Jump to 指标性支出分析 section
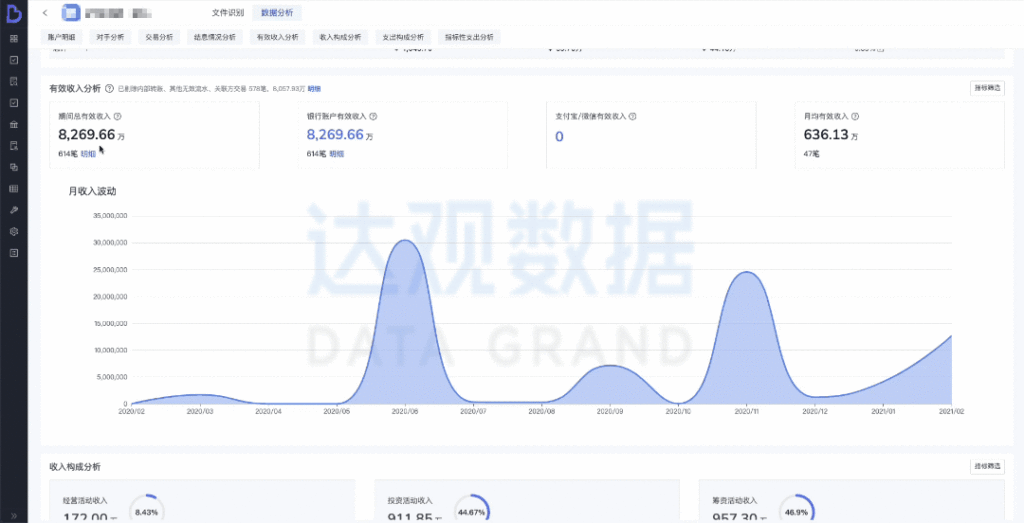1024x523 pixels. [469, 37]
